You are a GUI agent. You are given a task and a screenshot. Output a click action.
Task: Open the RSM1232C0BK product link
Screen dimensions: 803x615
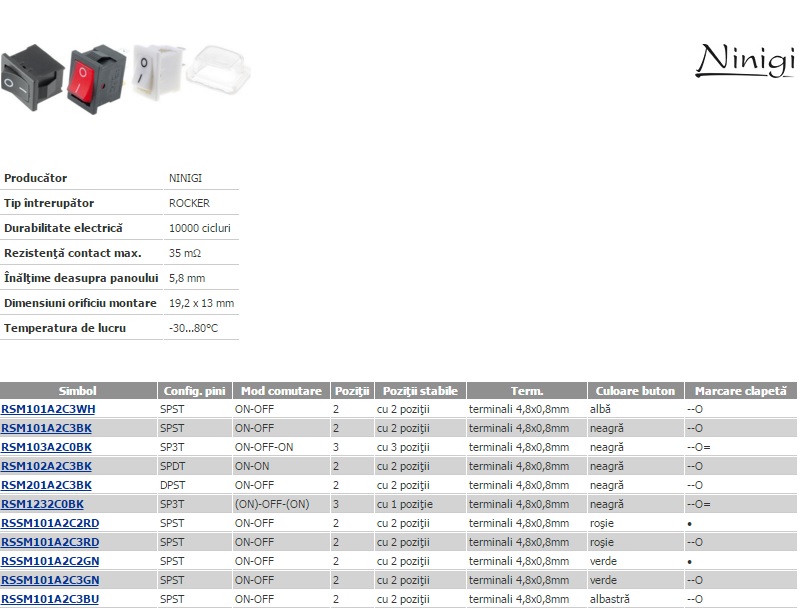point(43,504)
